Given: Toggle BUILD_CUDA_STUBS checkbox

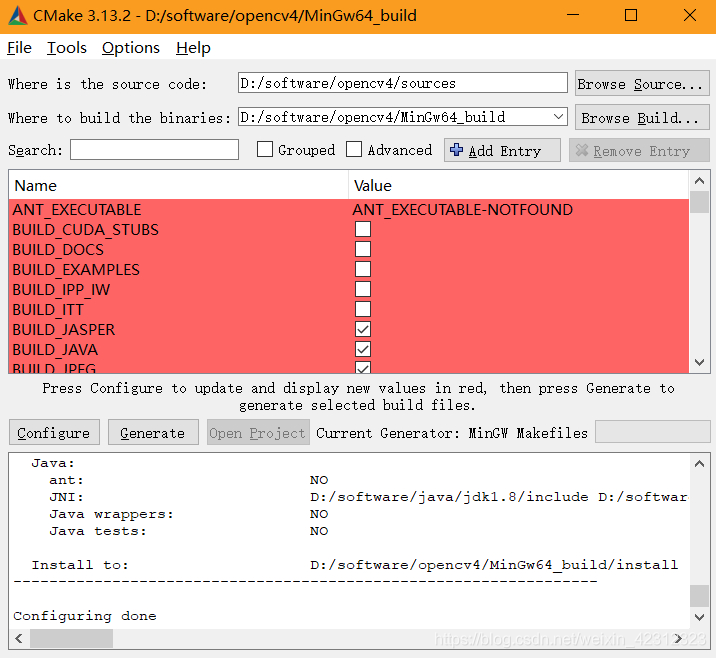Looking at the screenshot, I should [363, 229].
